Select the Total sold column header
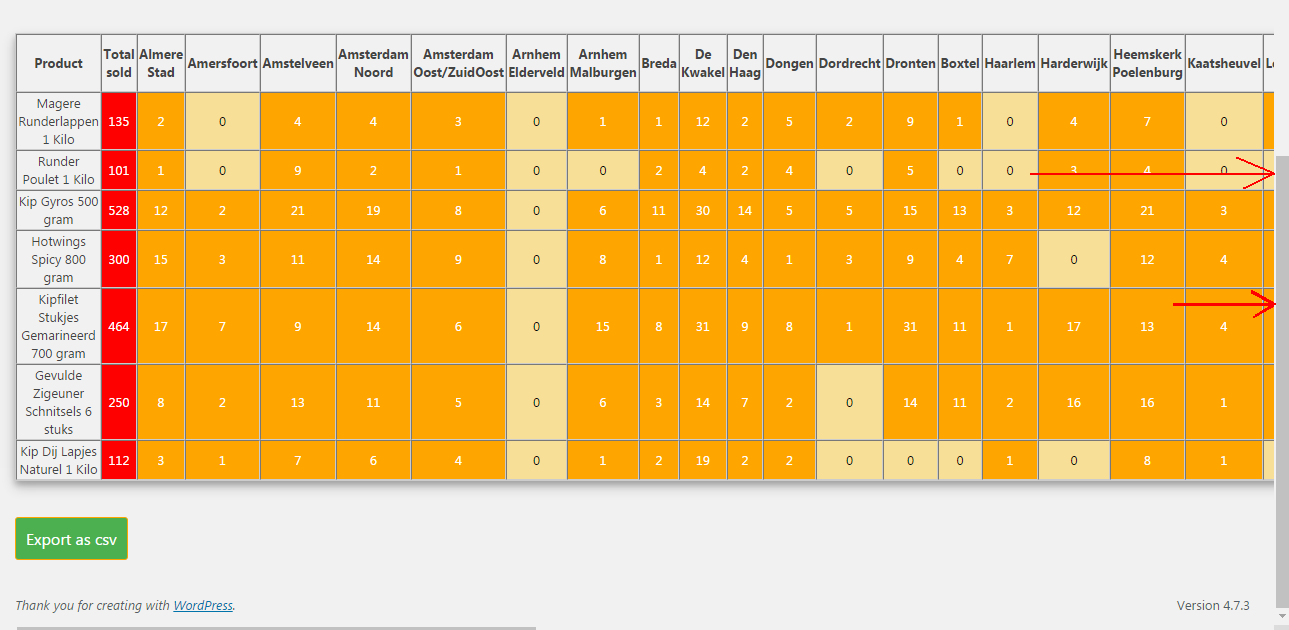The width and height of the screenshot is (1289, 630). click(118, 63)
